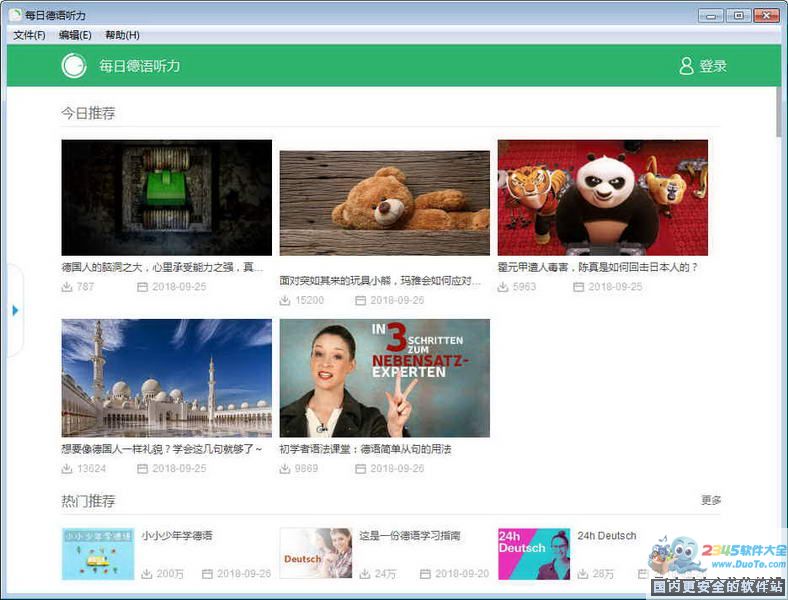Image resolution: width=788 pixels, height=600 pixels.
Task: Click calendar icon beside 2018-09-20
Action: click(x=425, y=574)
